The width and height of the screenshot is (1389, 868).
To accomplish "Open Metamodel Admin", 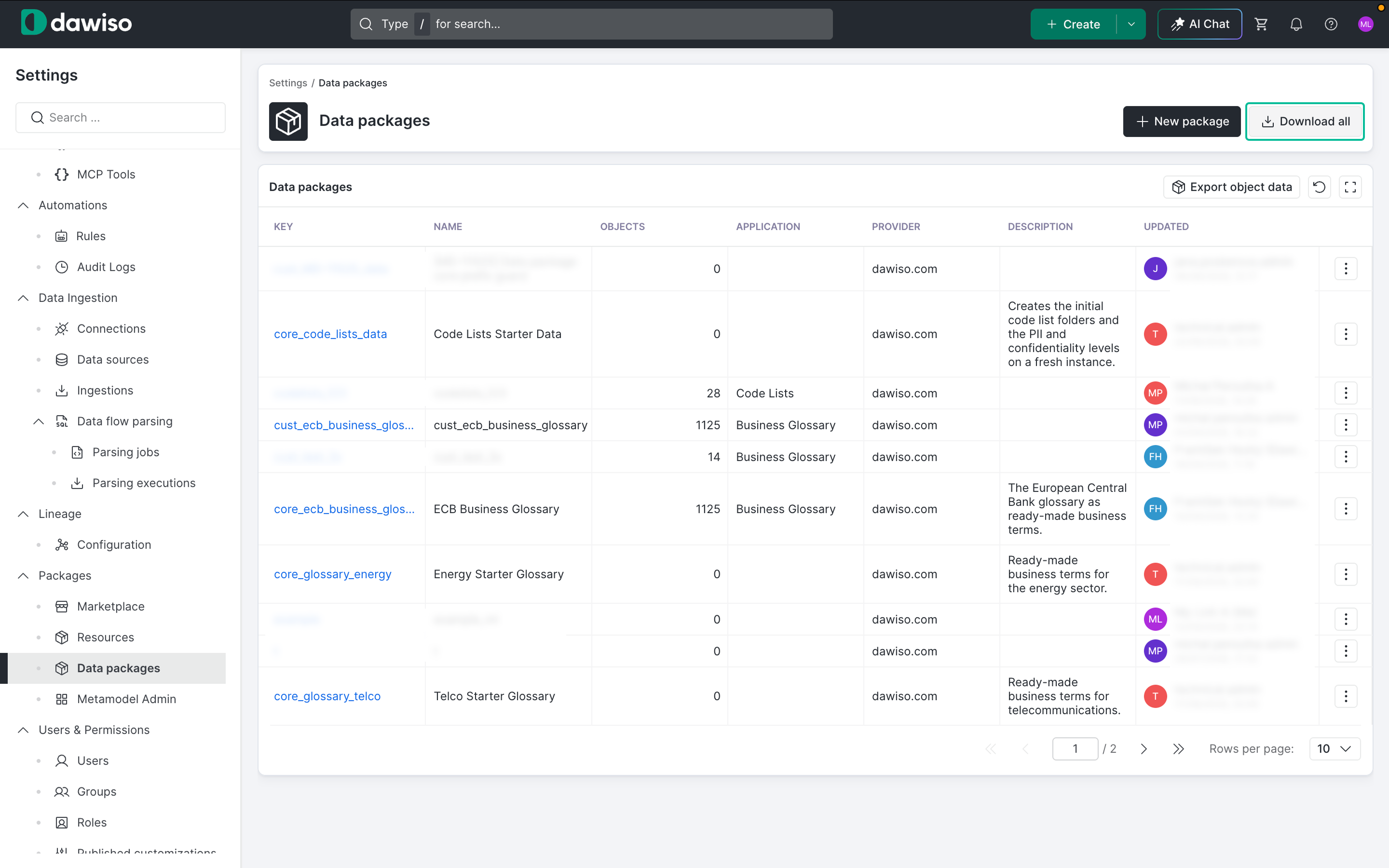I will pyautogui.click(x=126, y=699).
